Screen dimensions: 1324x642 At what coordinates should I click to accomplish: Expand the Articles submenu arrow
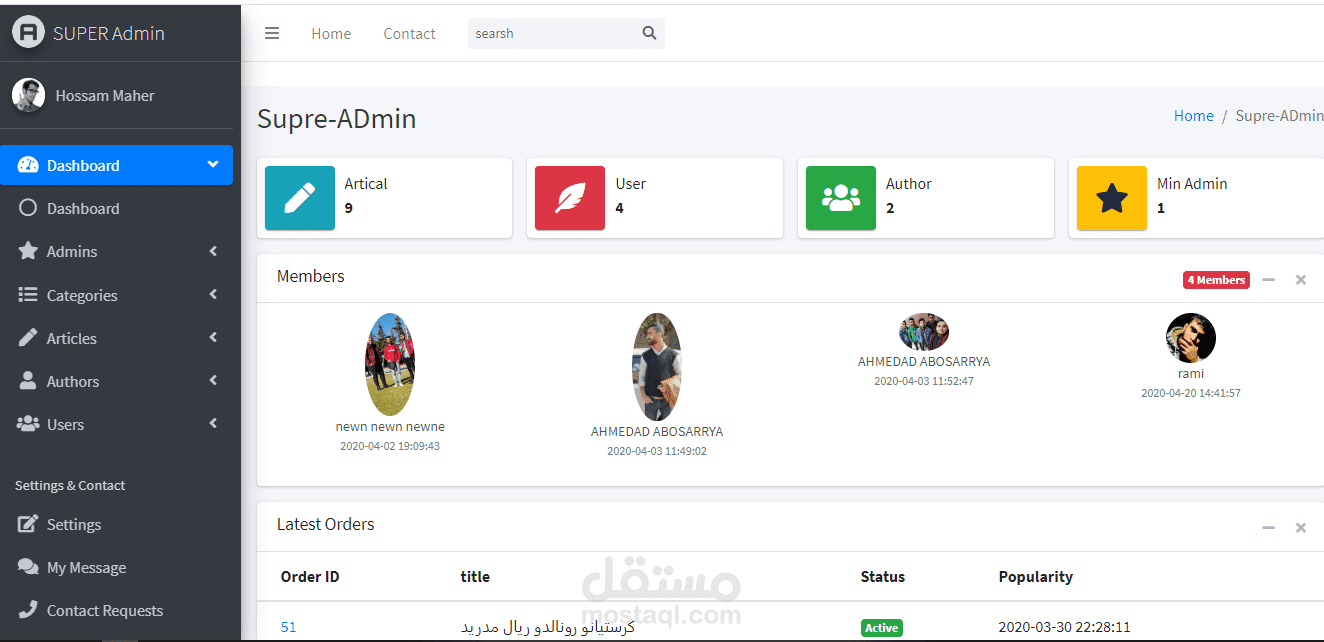click(x=213, y=337)
